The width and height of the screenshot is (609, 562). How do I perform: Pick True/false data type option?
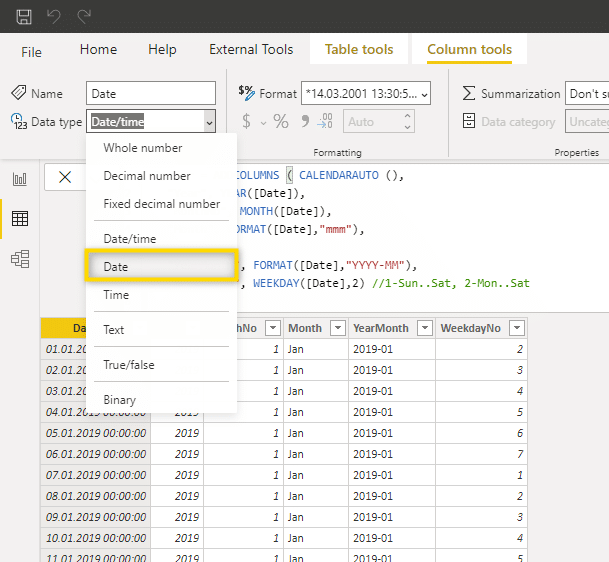click(129, 365)
